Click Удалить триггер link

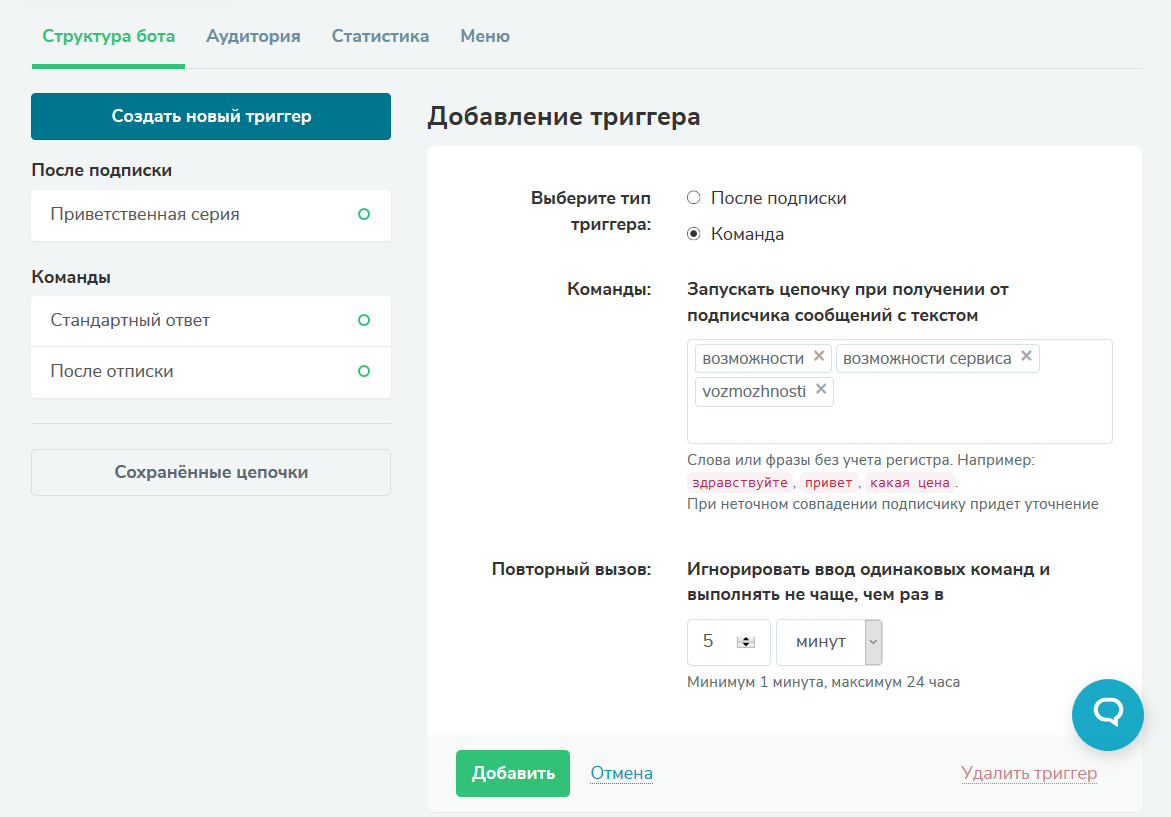[x=1029, y=773]
